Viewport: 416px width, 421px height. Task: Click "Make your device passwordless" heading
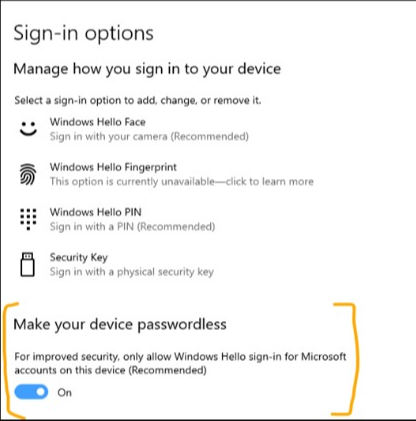coord(120,324)
